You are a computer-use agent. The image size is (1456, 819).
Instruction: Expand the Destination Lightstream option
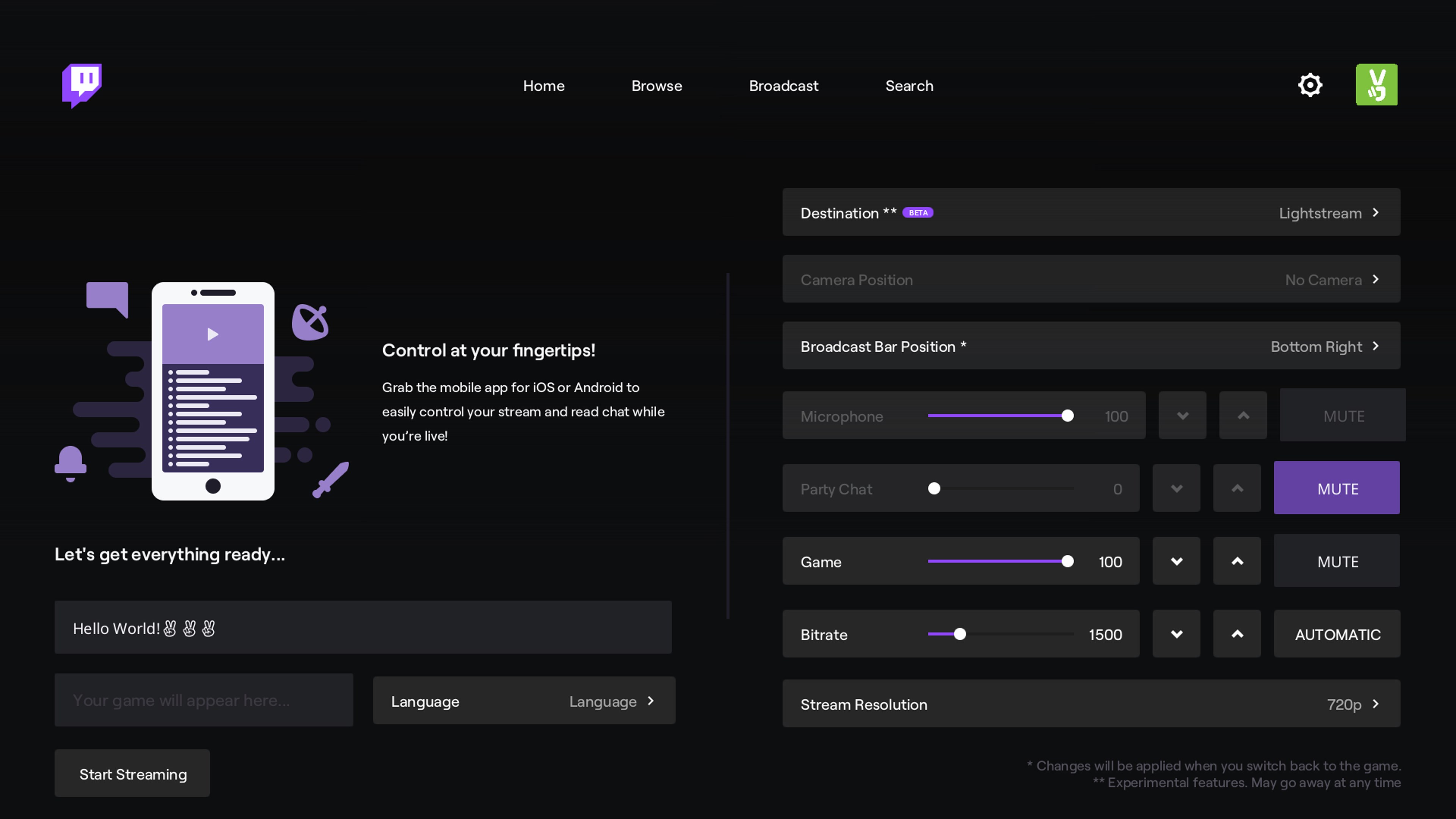1091,212
